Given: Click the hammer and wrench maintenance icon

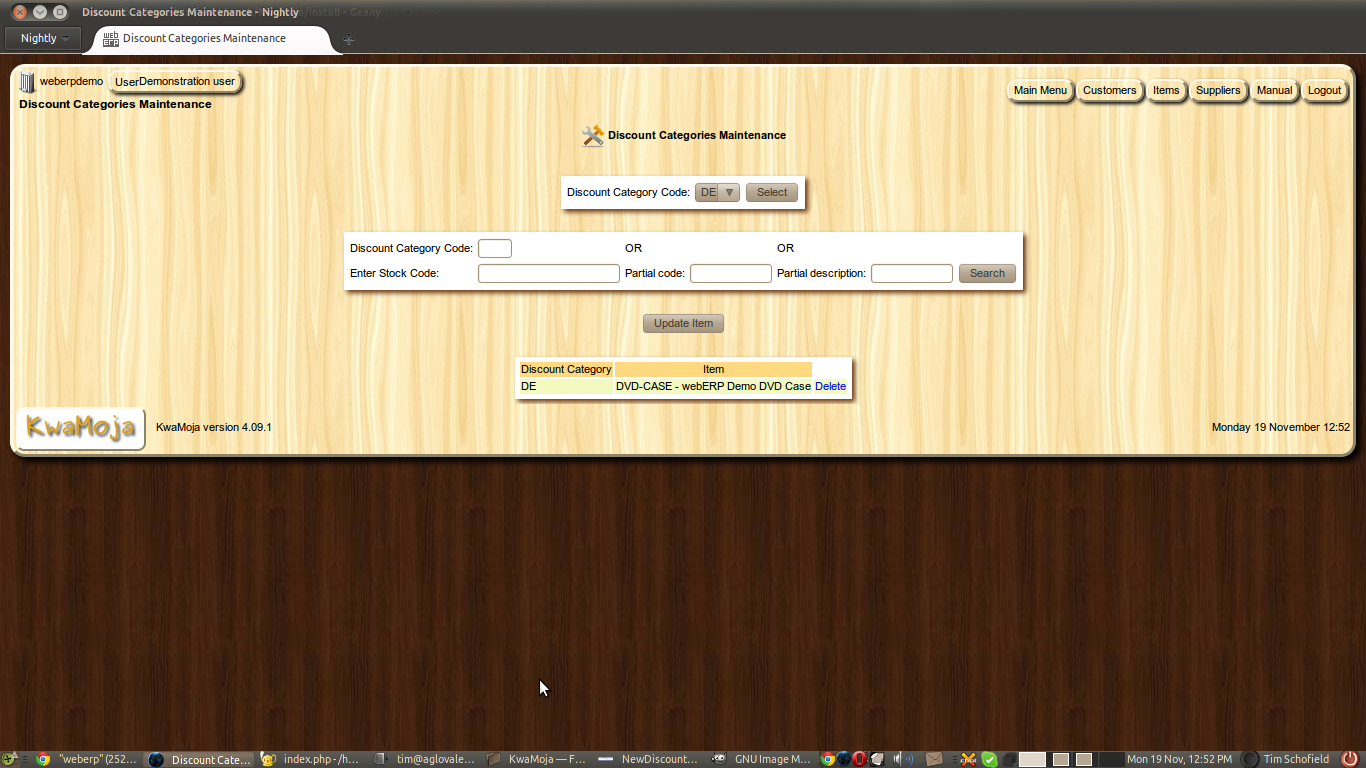Looking at the screenshot, I should click(592, 134).
